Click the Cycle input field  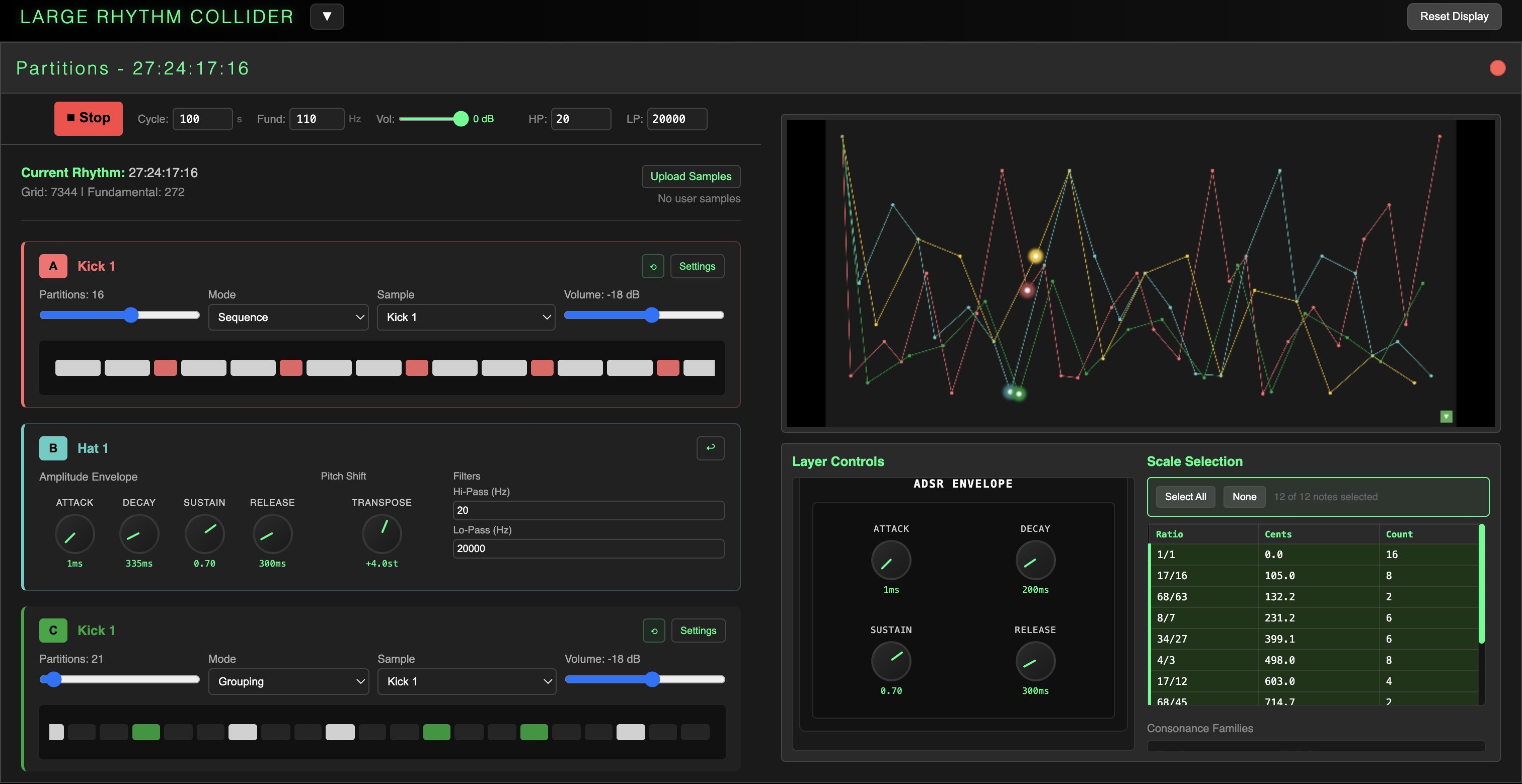pyautogui.click(x=203, y=119)
